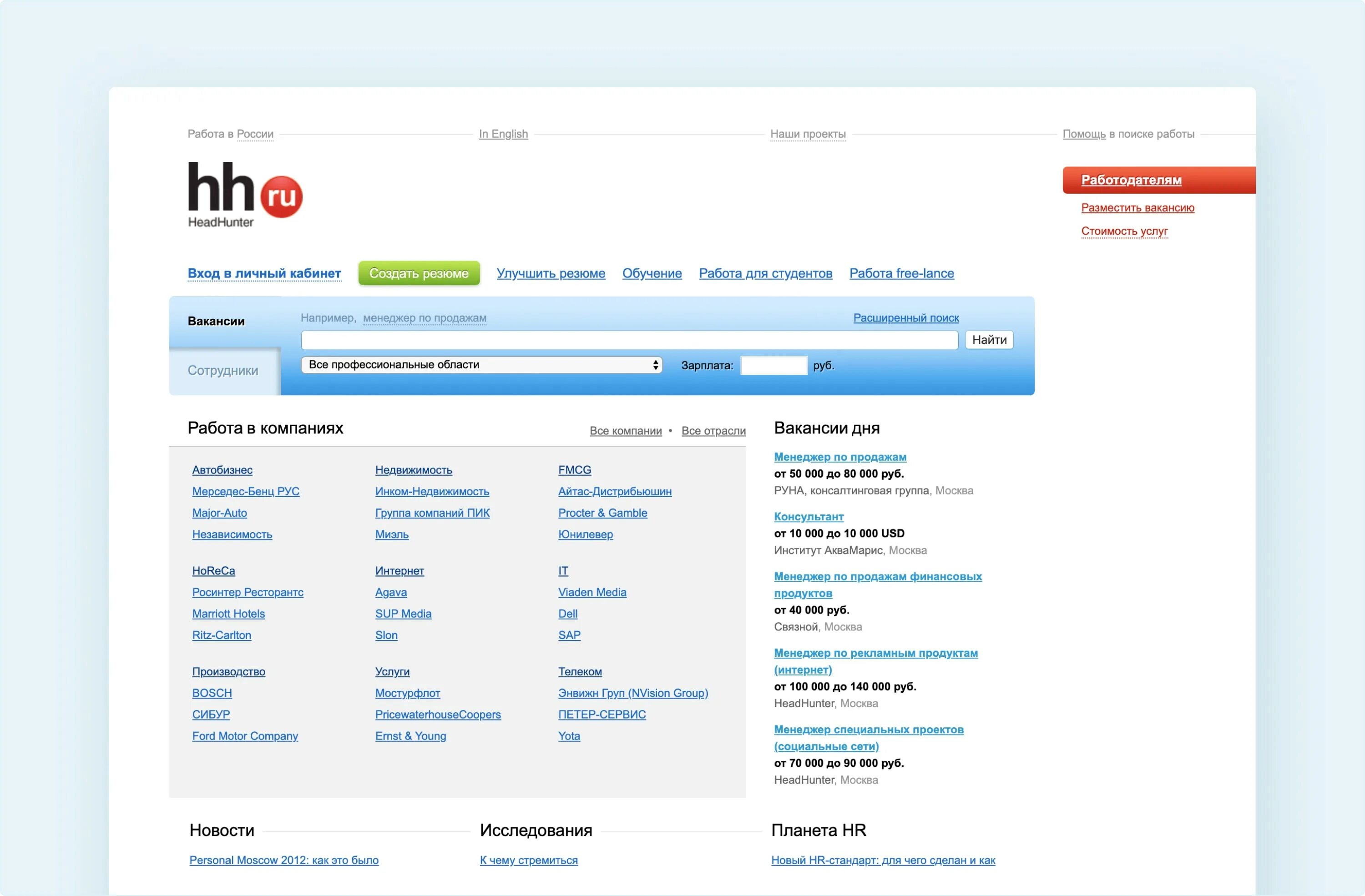Open the Agava company link
Viewport: 1365px width, 896px height.
(x=390, y=592)
